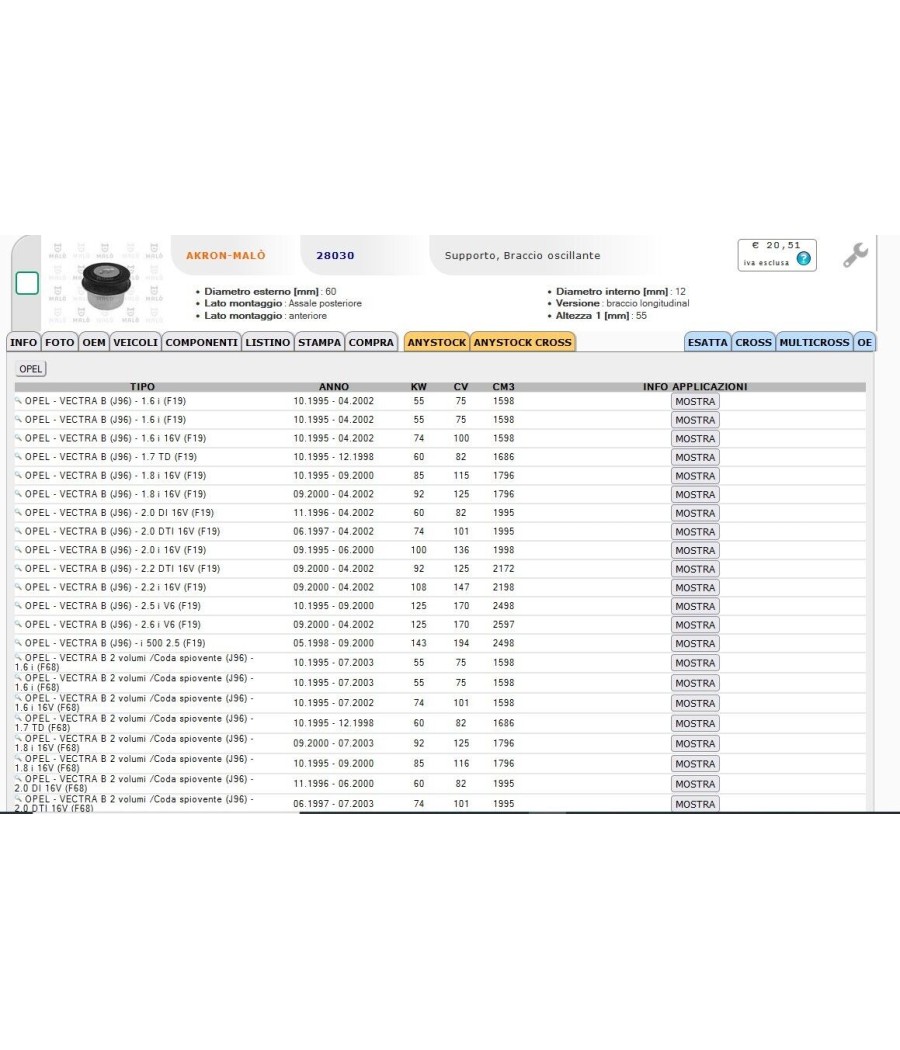Click MOSTRA for 2.2 i 16V (F19) row
The width and height of the screenshot is (900, 1050).
tap(695, 588)
